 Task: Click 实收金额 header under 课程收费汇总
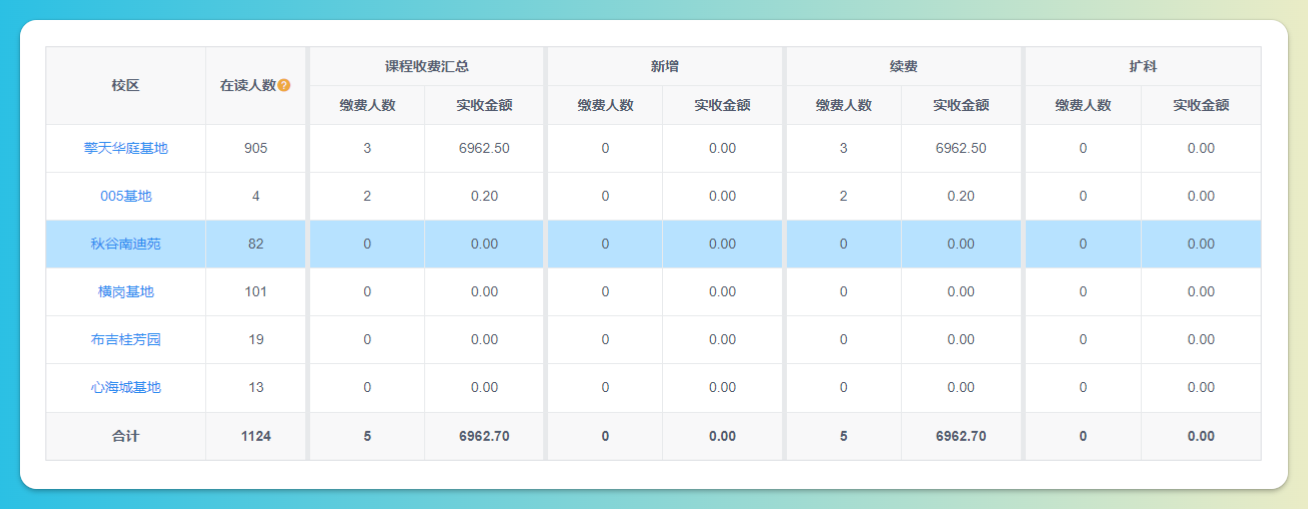(485, 105)
